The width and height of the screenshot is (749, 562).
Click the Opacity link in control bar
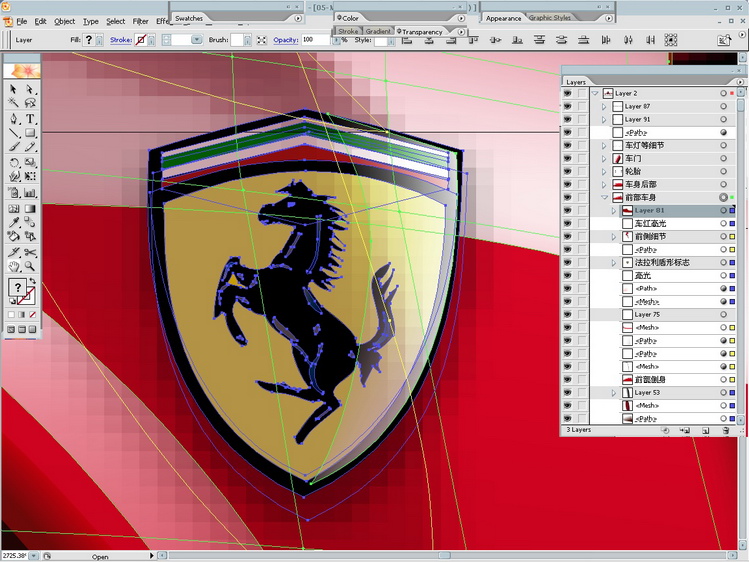pyautogui.click(x=286, y=40)
